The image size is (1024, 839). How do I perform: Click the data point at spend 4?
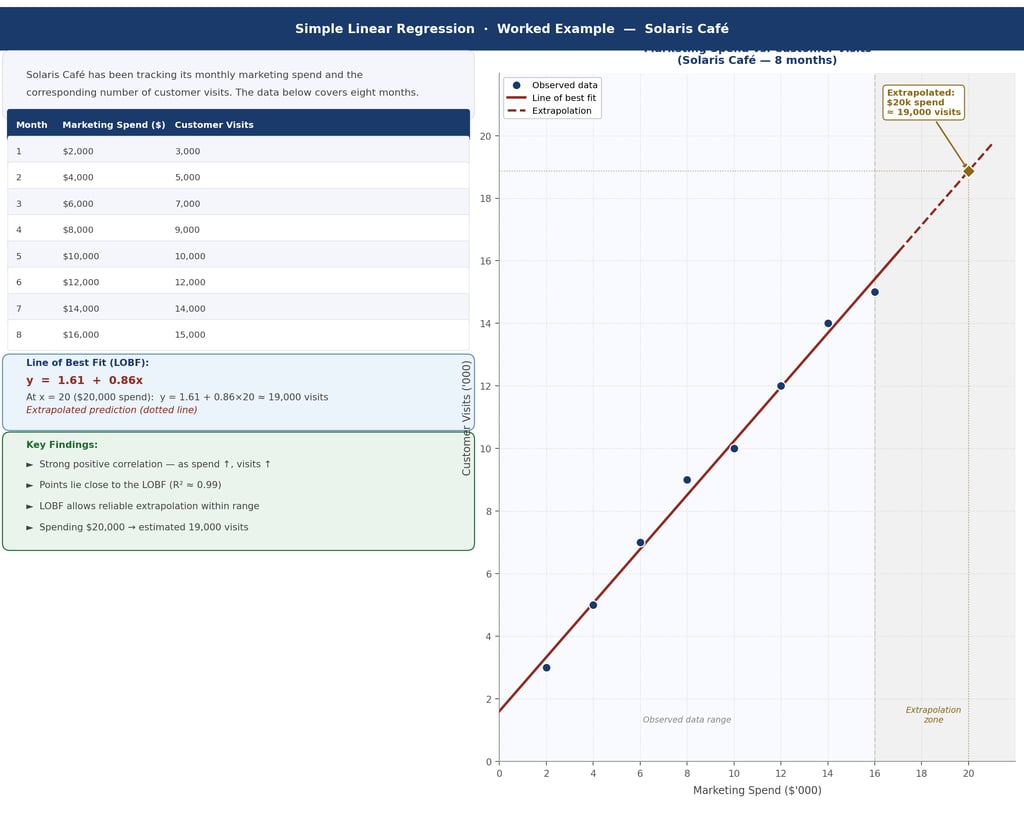tap(593, 605)
